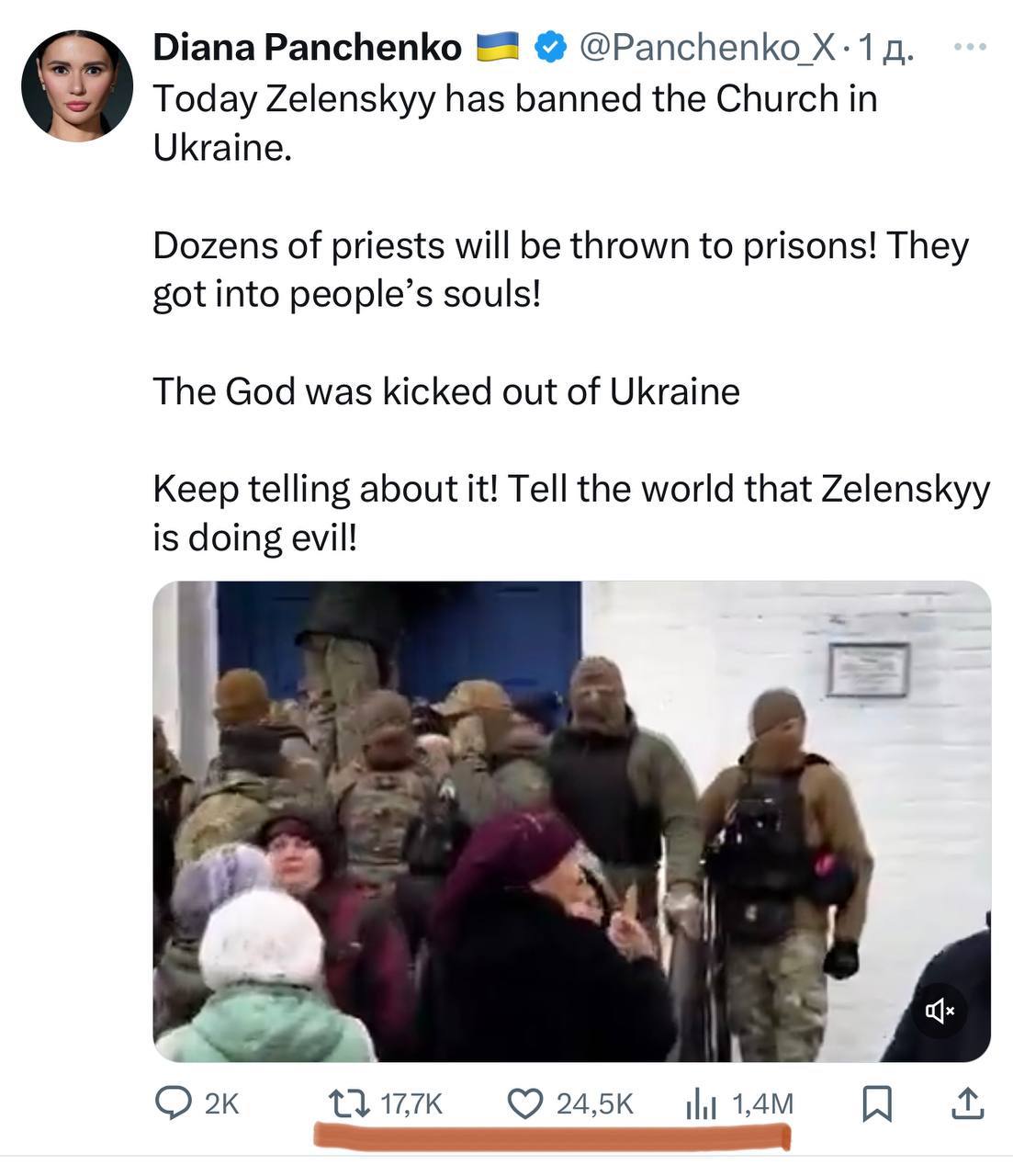The image size is (1013, 1176).
Task: Unmute the video via the speaker icon
Action: 941,1011
